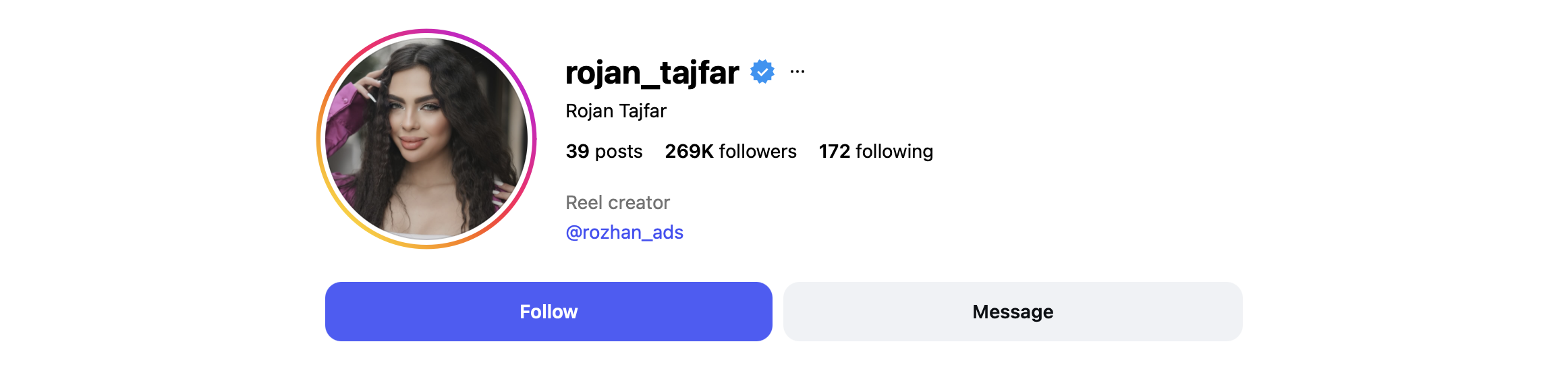
Task: Click the number 39 in stats
Action: (578, 152)
